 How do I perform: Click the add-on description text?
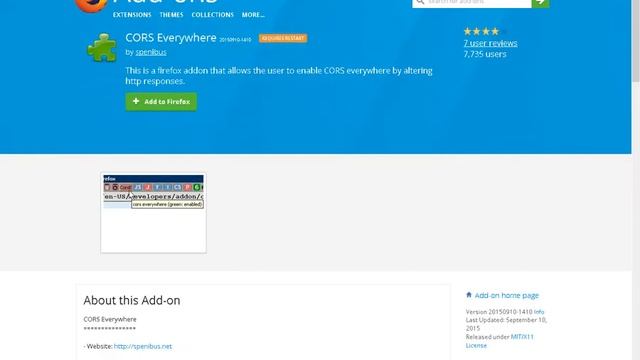(279, 76)
